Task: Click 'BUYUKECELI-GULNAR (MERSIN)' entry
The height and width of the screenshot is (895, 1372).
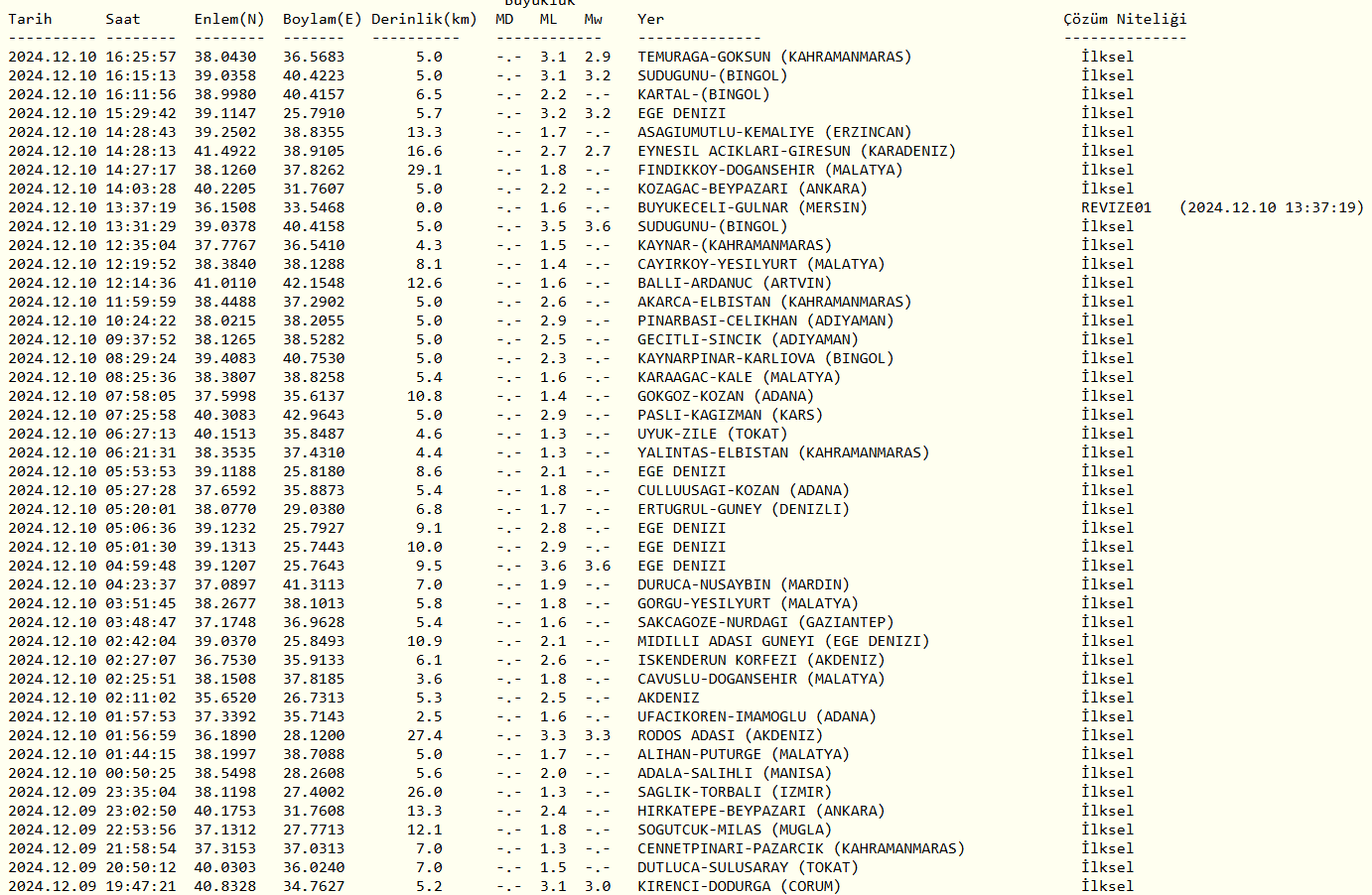Action: pos(753,207)
